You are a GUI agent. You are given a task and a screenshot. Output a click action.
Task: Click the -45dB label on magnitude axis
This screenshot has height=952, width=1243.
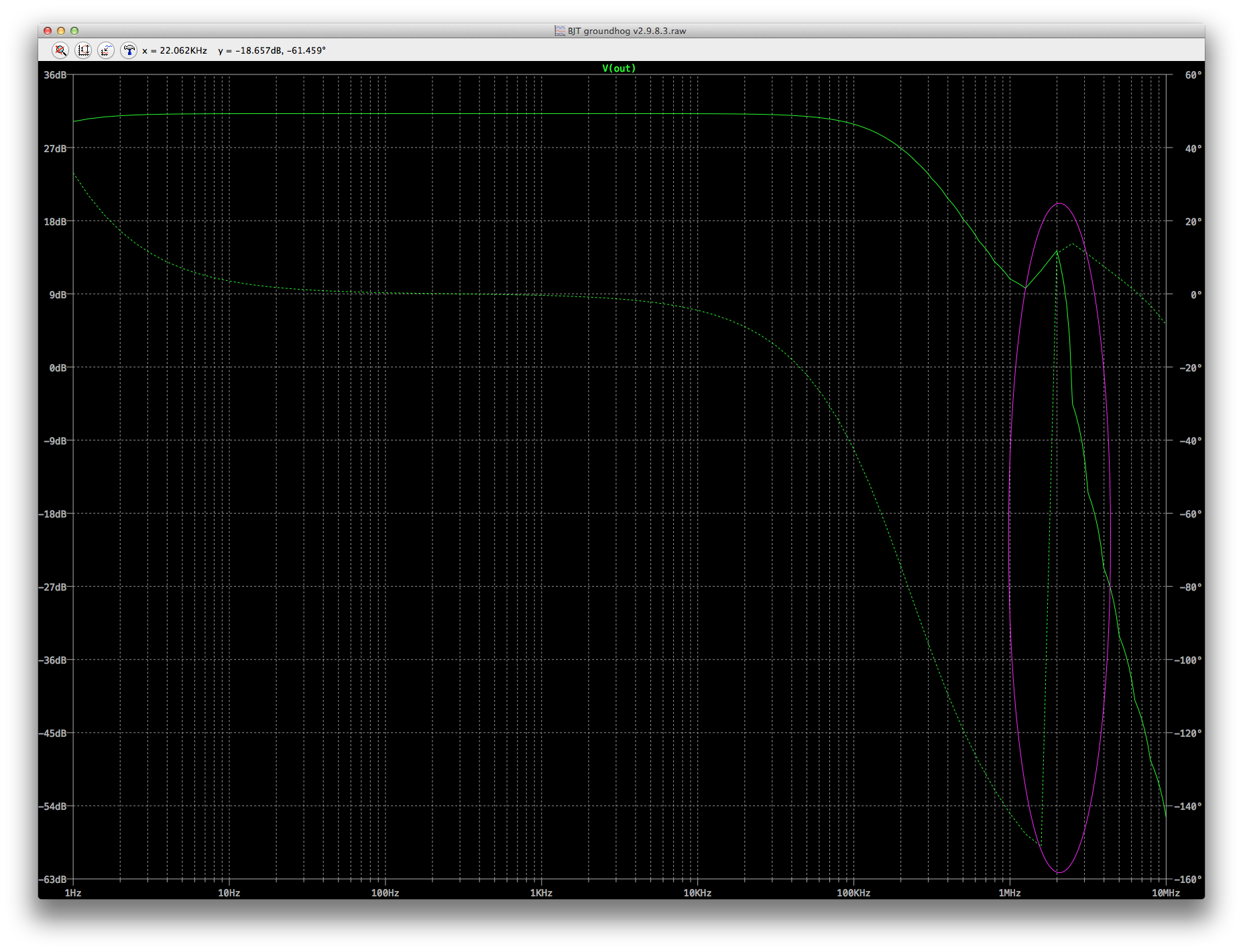[x=53, y=733]
